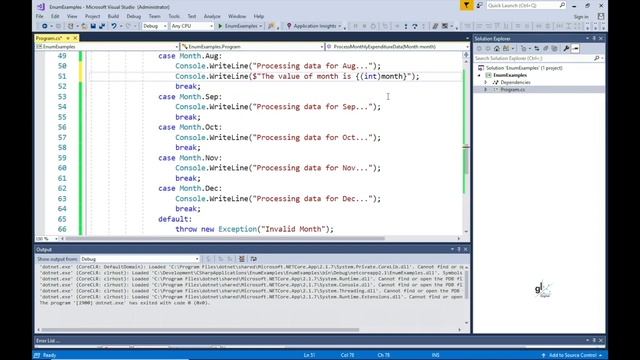Open the Analyze menu
Viewport: 640px width, 360px height.
(212, 16)
